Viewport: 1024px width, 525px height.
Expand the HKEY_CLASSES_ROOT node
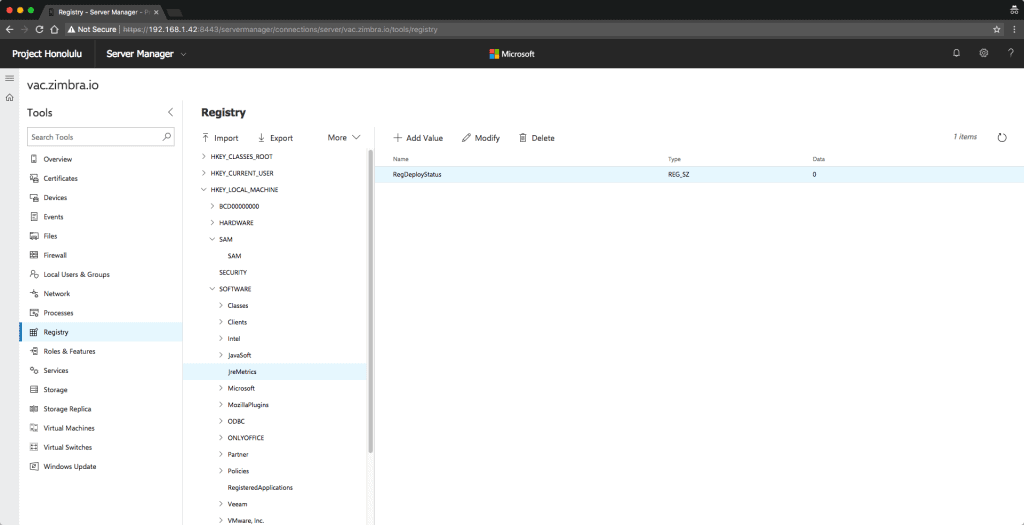pyautogui.click(x=203, y=157)
